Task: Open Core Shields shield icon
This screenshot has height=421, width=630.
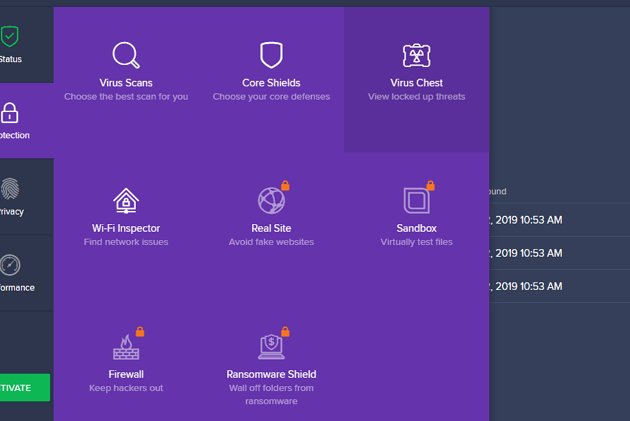Action: (x=271, y=55)
